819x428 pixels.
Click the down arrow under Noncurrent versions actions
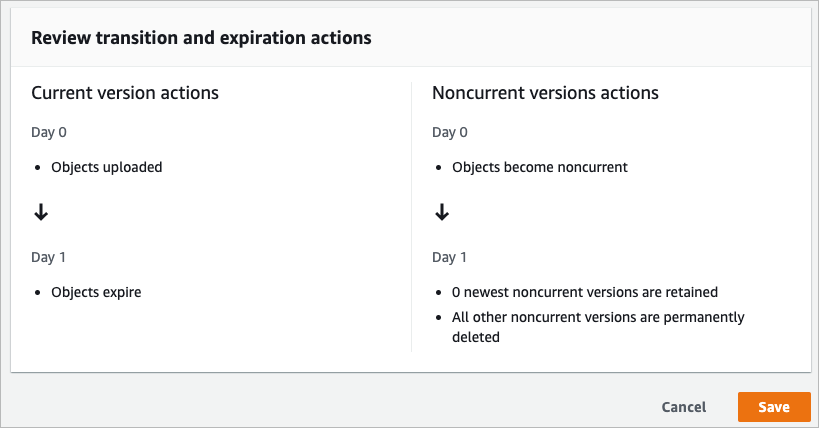pos(441,213)
